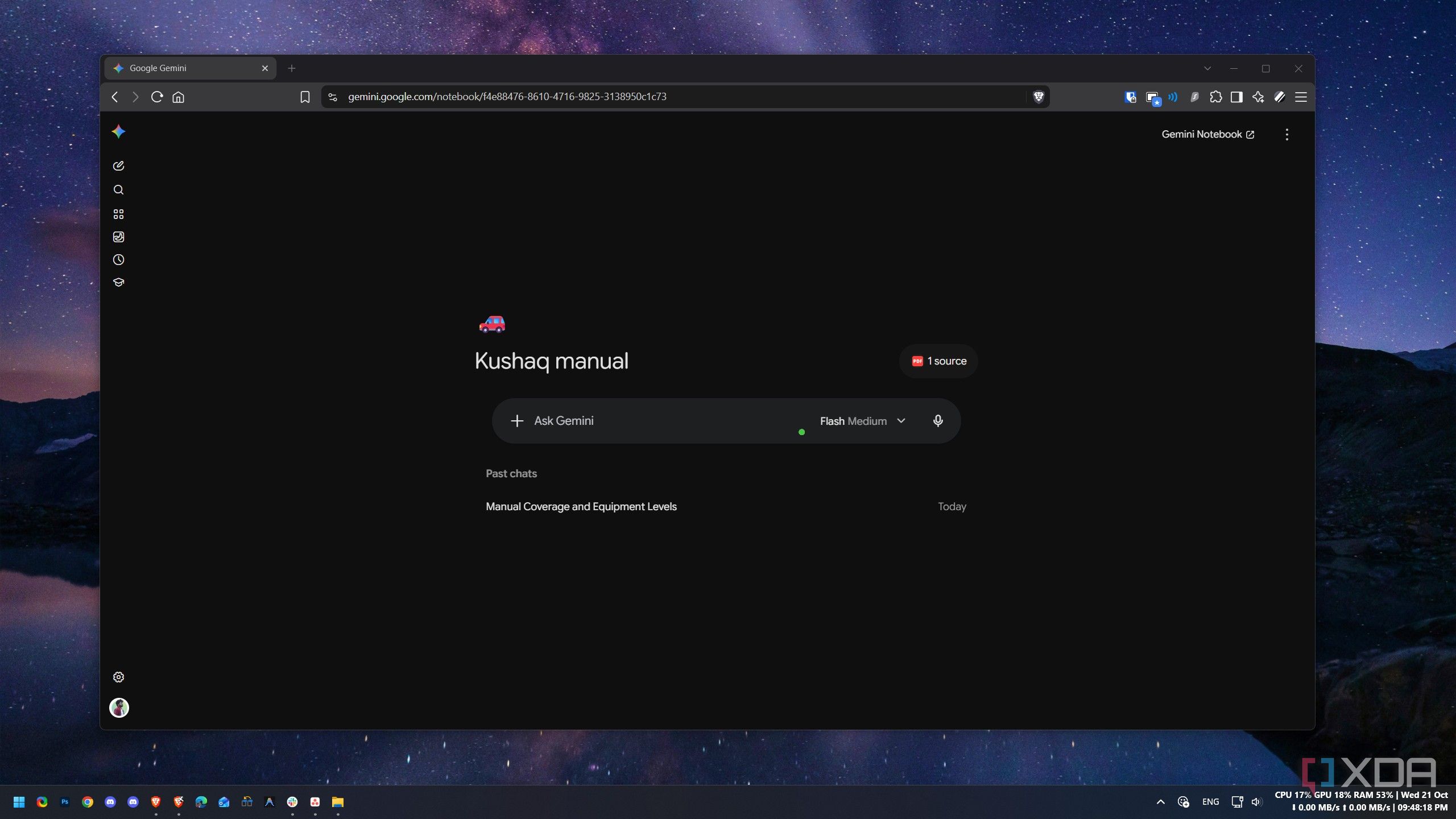Image resolution: width=1456 pixels, height=819 pixels.
Task: Click the ENG language indicator in tray
Action: [1210, 802]
